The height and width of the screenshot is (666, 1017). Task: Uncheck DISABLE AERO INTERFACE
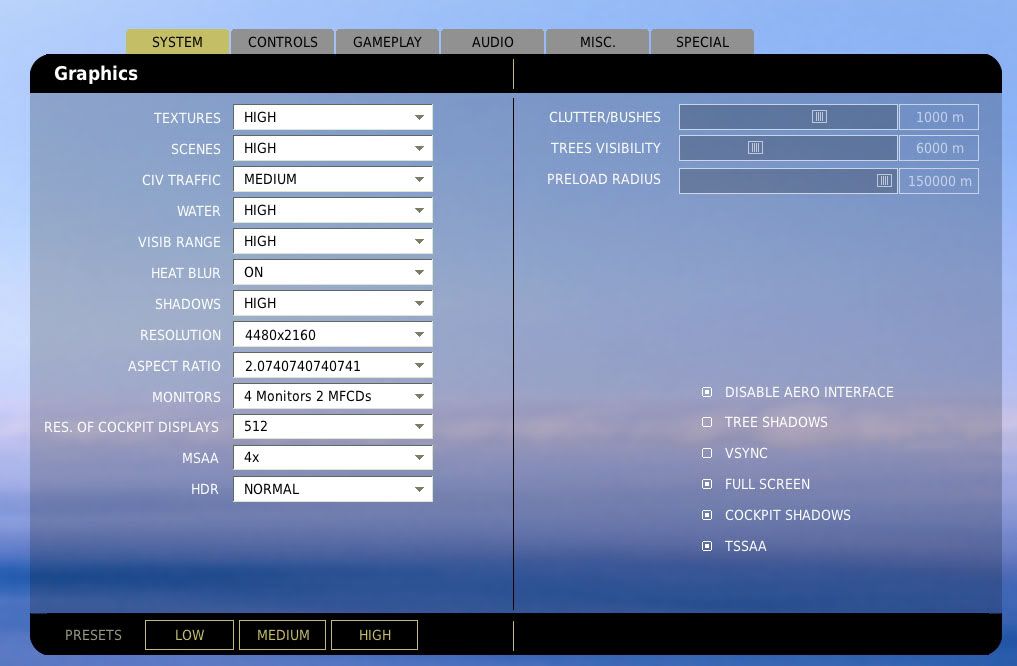(707, 391)
